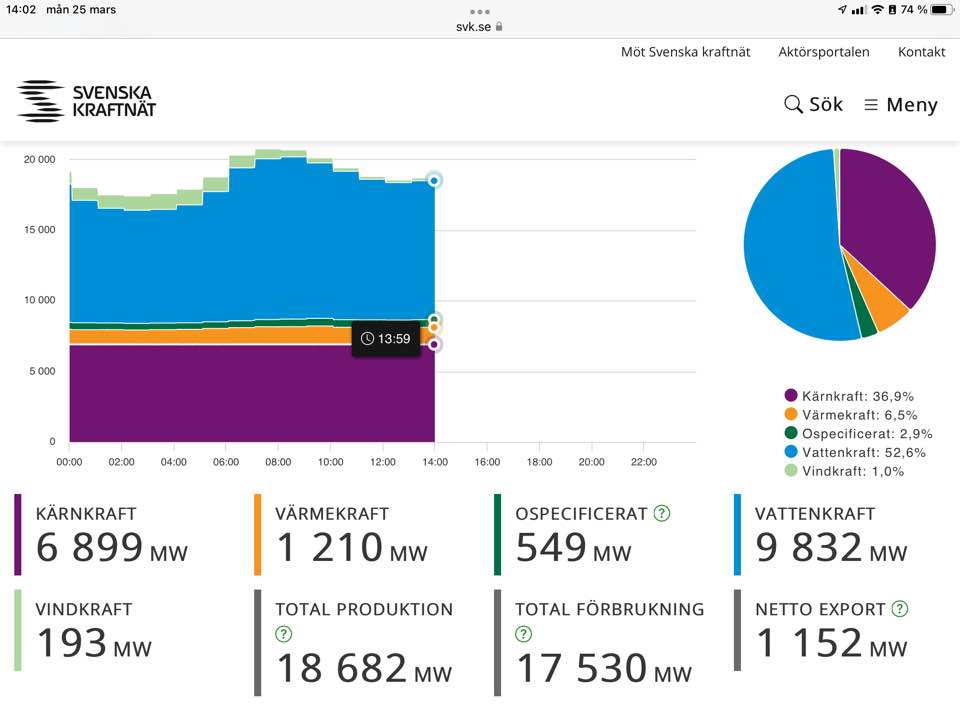
Task: Toggle Ospecificerat legend entry
Action: 858,434
